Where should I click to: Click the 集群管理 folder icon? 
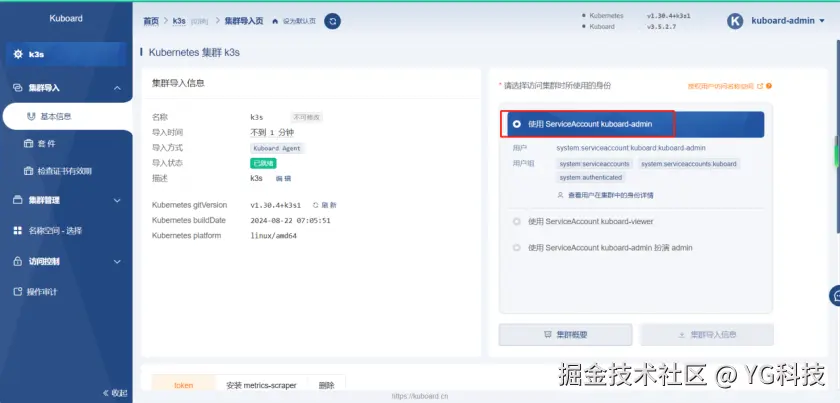pyautogui.click(x=18, y=200)
